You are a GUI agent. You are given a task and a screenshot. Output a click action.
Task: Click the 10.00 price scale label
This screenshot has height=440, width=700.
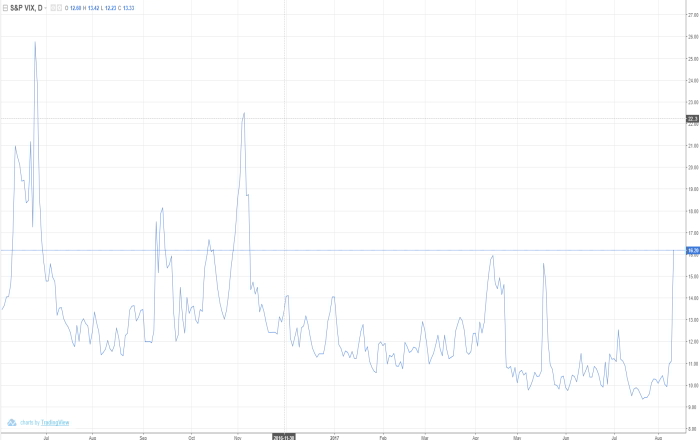tap(693, 386)
